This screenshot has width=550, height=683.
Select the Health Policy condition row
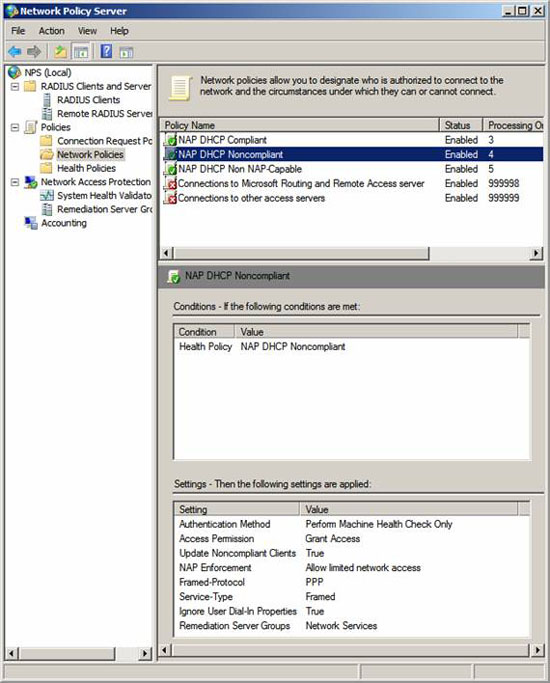coord(352,347)
